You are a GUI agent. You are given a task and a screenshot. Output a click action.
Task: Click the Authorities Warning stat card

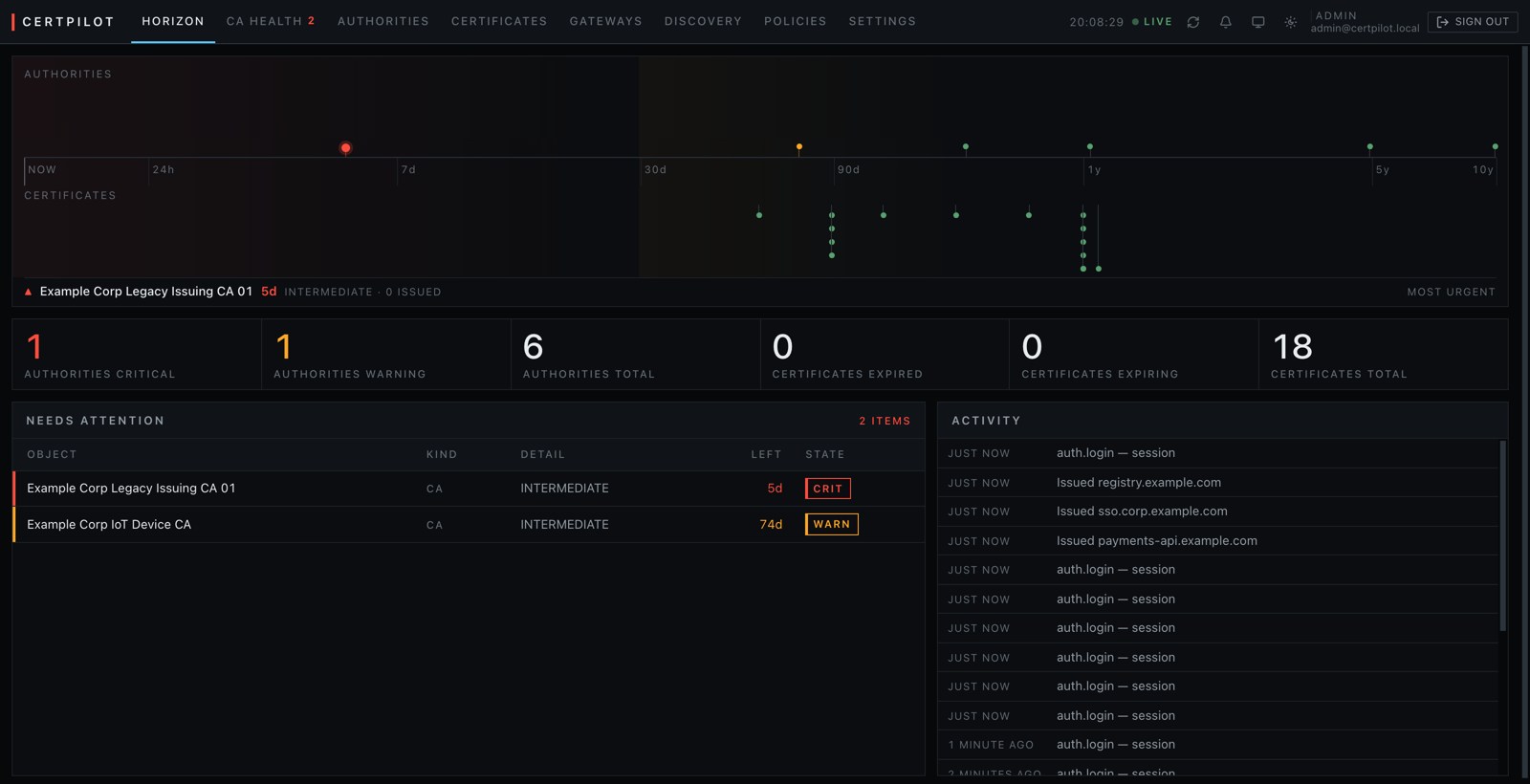coord(386,355)
